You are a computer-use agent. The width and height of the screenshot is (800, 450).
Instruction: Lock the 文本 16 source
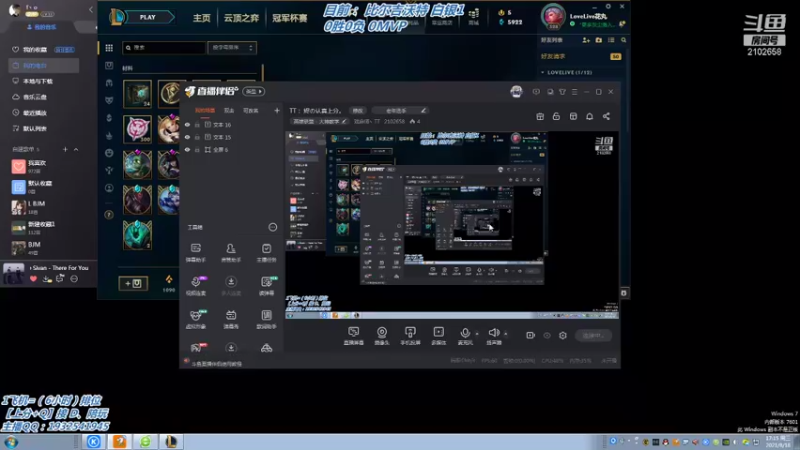point(197,125)
